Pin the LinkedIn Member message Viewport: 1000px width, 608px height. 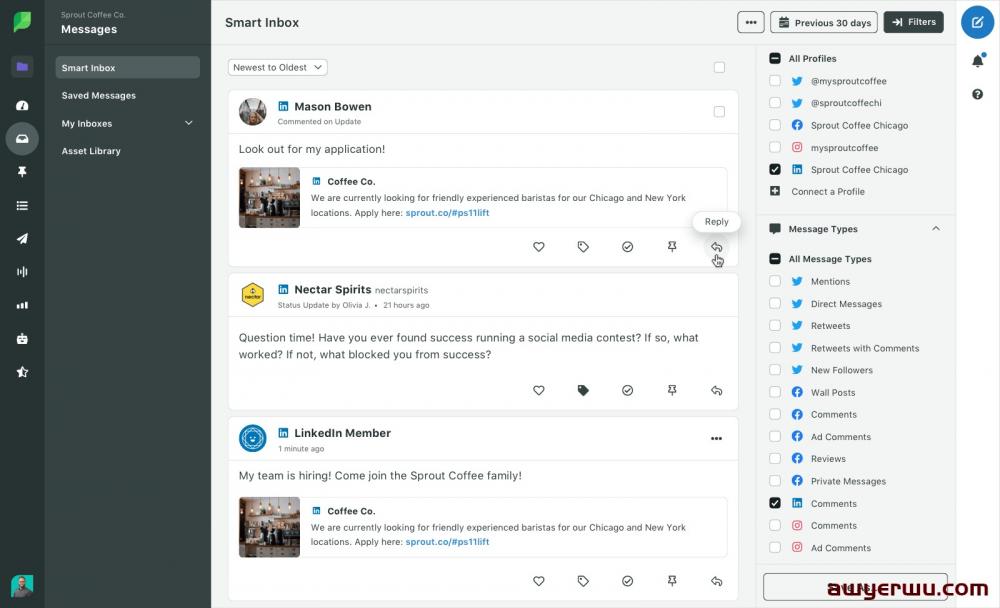[672, 581]
